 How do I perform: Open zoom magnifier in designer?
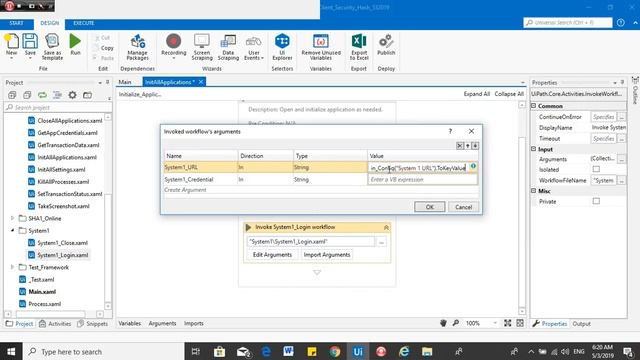456,323
